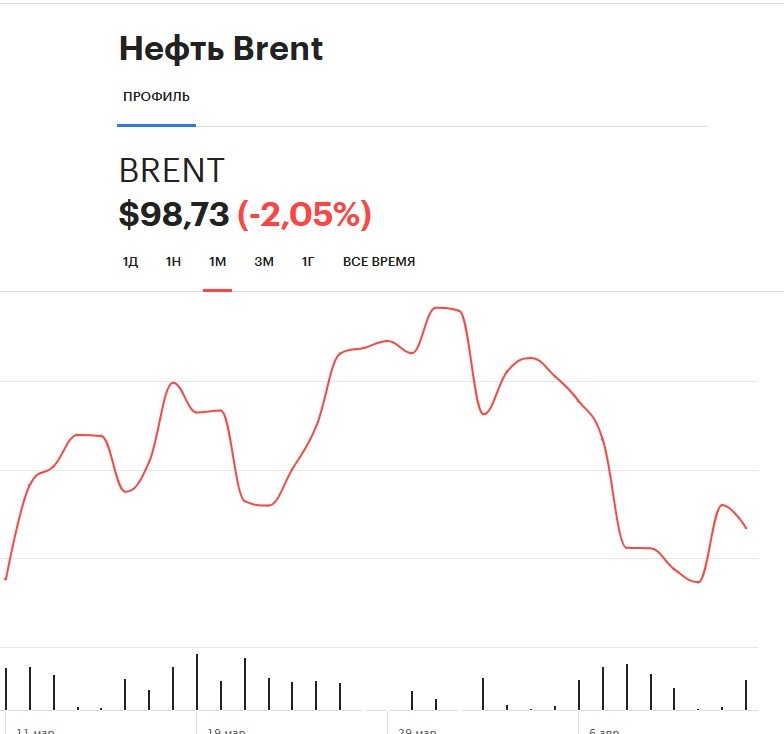Click the right endpoint of the price line
The height and width of the screenshot is (734, 784).
746,528
